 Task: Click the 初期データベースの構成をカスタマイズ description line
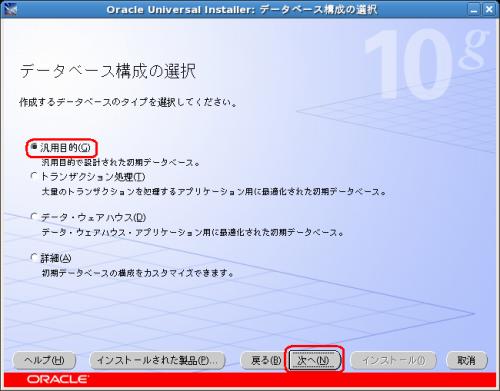[x=138, y=273]
